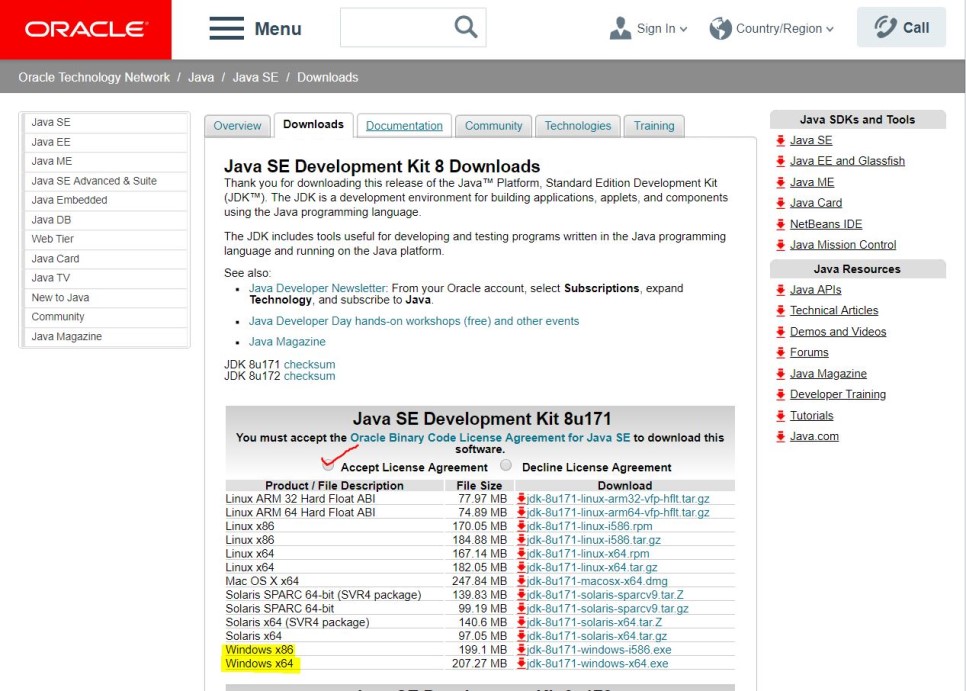Click the Java breadcrumb link

201,78
